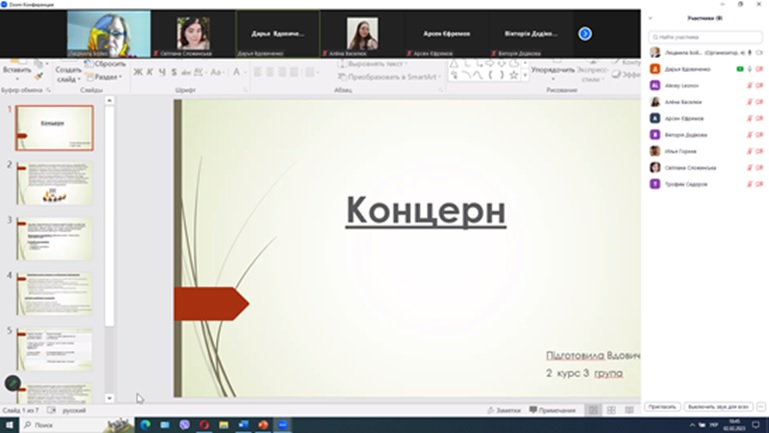Image resolution: width=769 pixels, height=433 pixels.
Task: Collapse participants panel chevron
Action: tap(650, 18)
